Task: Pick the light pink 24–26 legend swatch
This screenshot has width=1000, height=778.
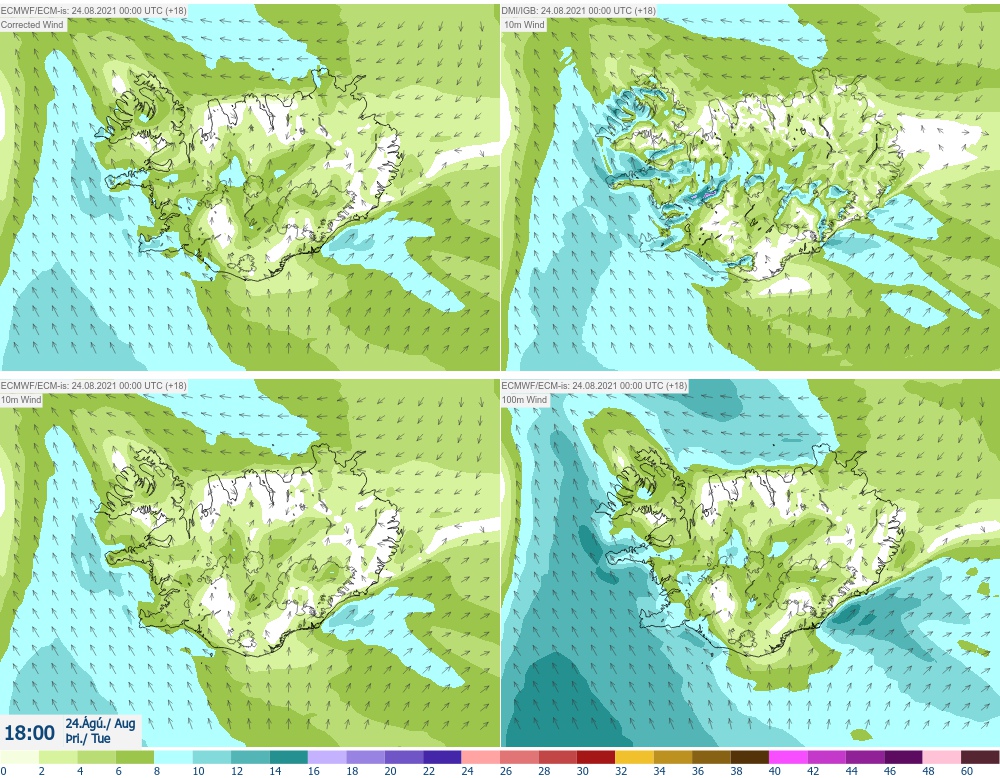Action: point(480,757)
